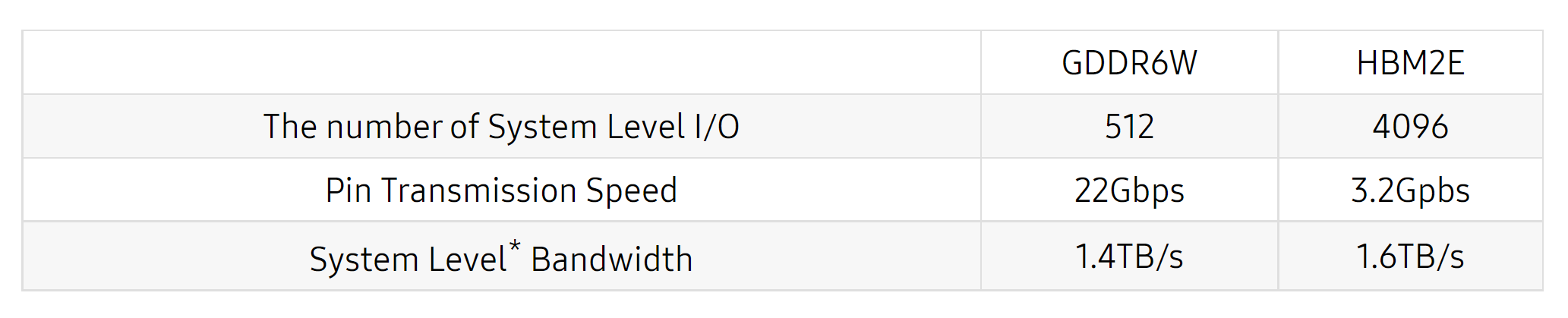
Task: Click the word of in first row label
Action: (464, 127)
